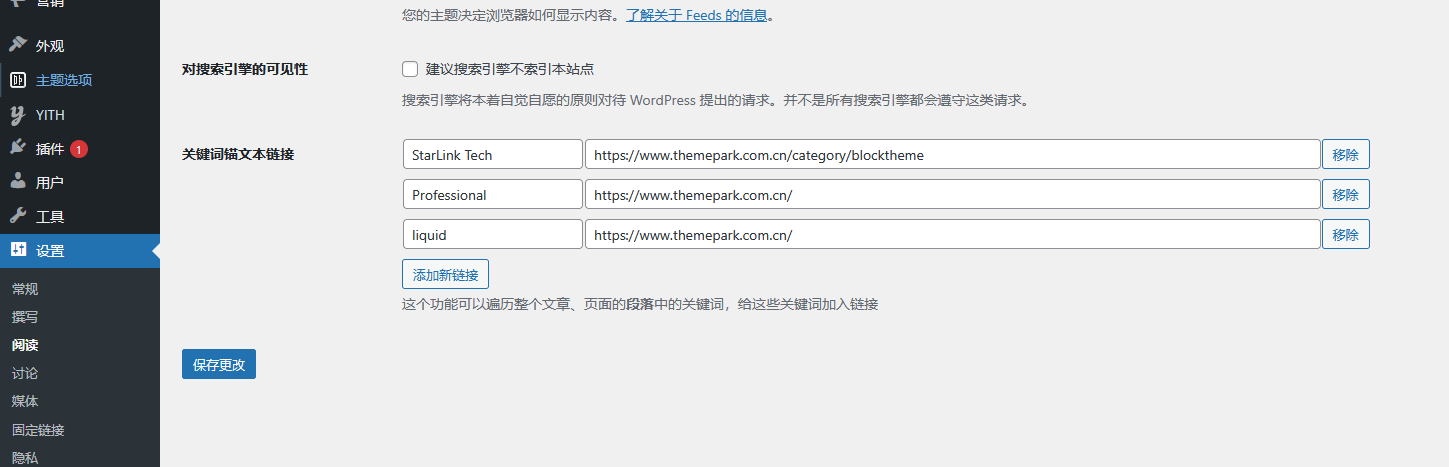
Task: Go to 媒体 settings submenu
Action: pyautogui.click(x=25, y=401)
